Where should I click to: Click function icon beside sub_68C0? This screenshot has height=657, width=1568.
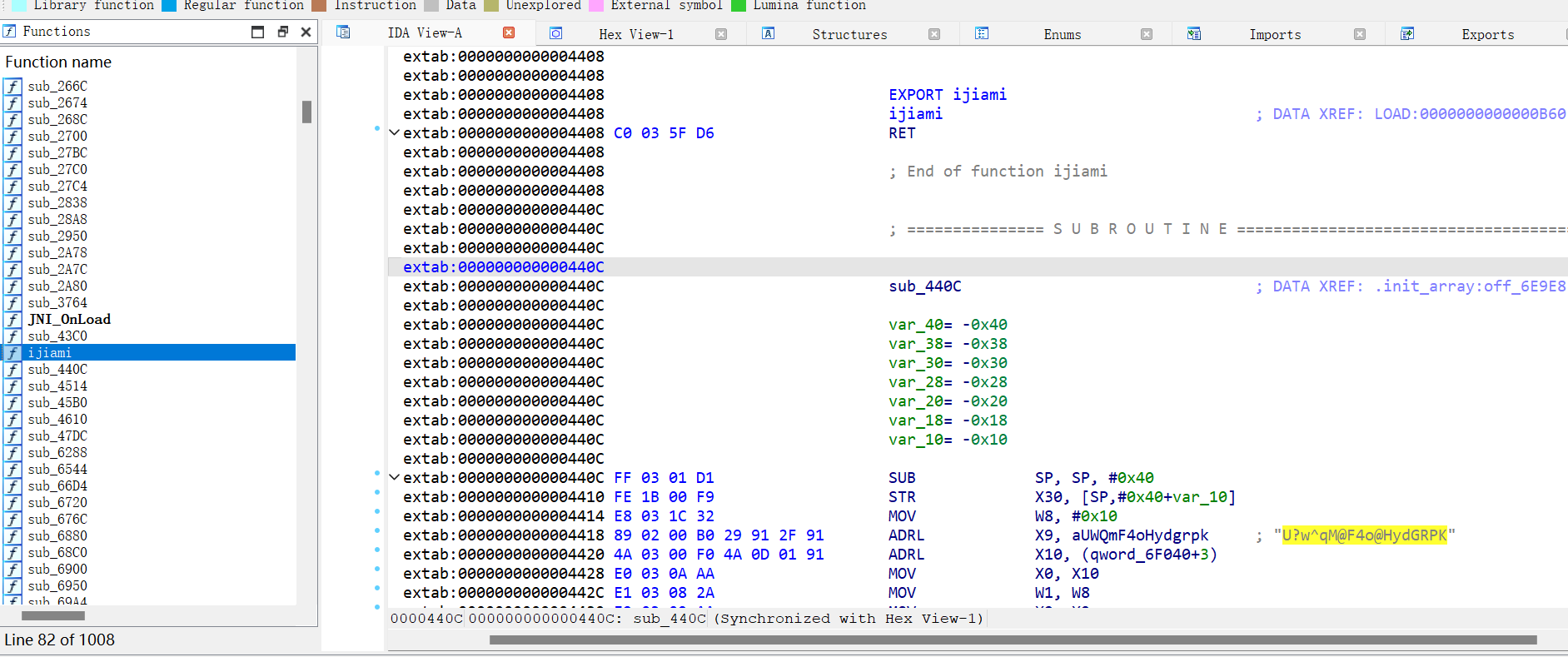(12, 553)
